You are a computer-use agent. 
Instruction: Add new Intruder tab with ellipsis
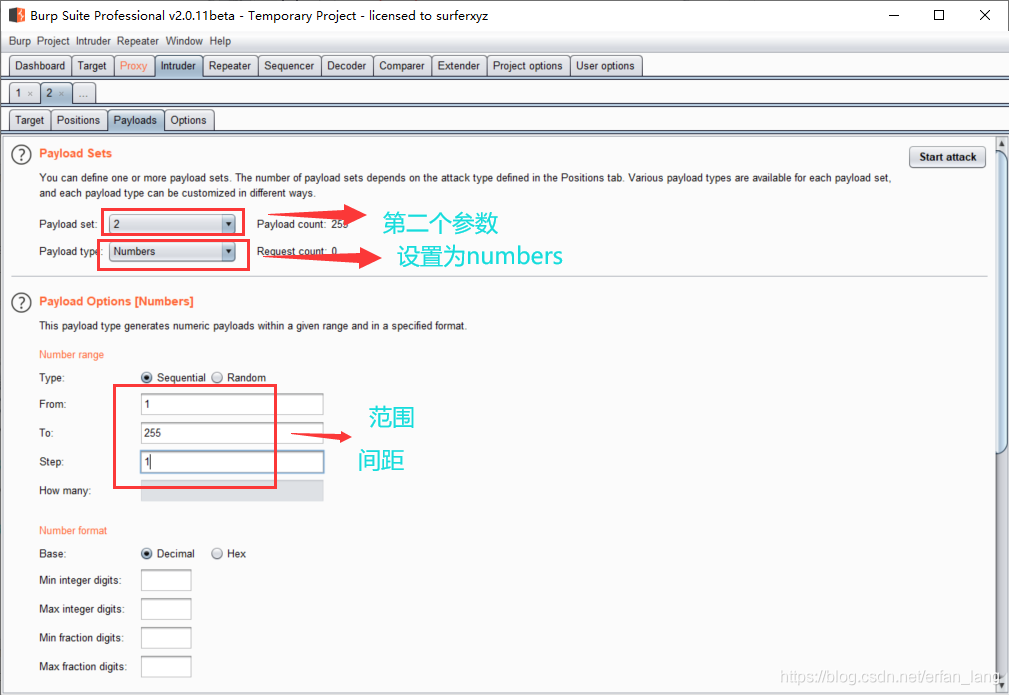click(84, 93)
